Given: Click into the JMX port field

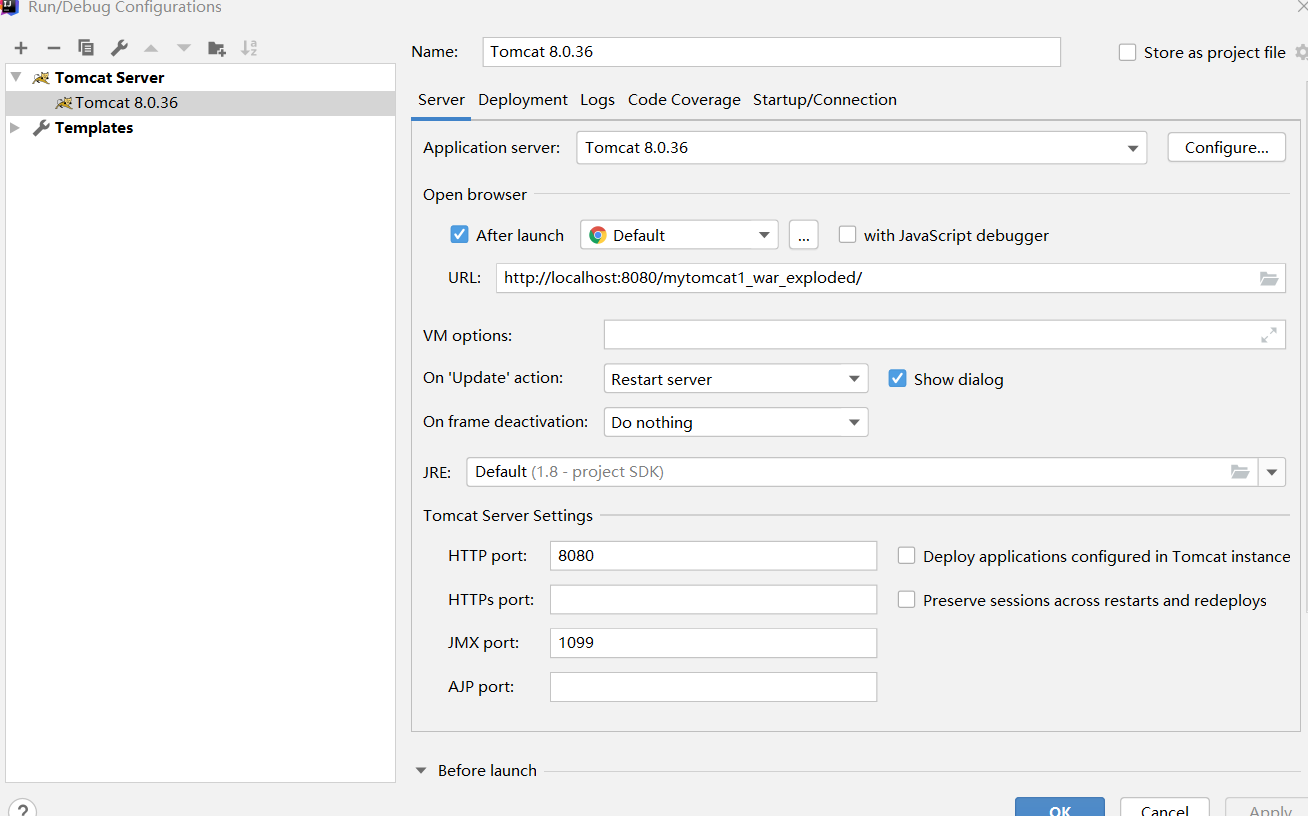Looking at the screenshot, I should [x=713, y=643].
